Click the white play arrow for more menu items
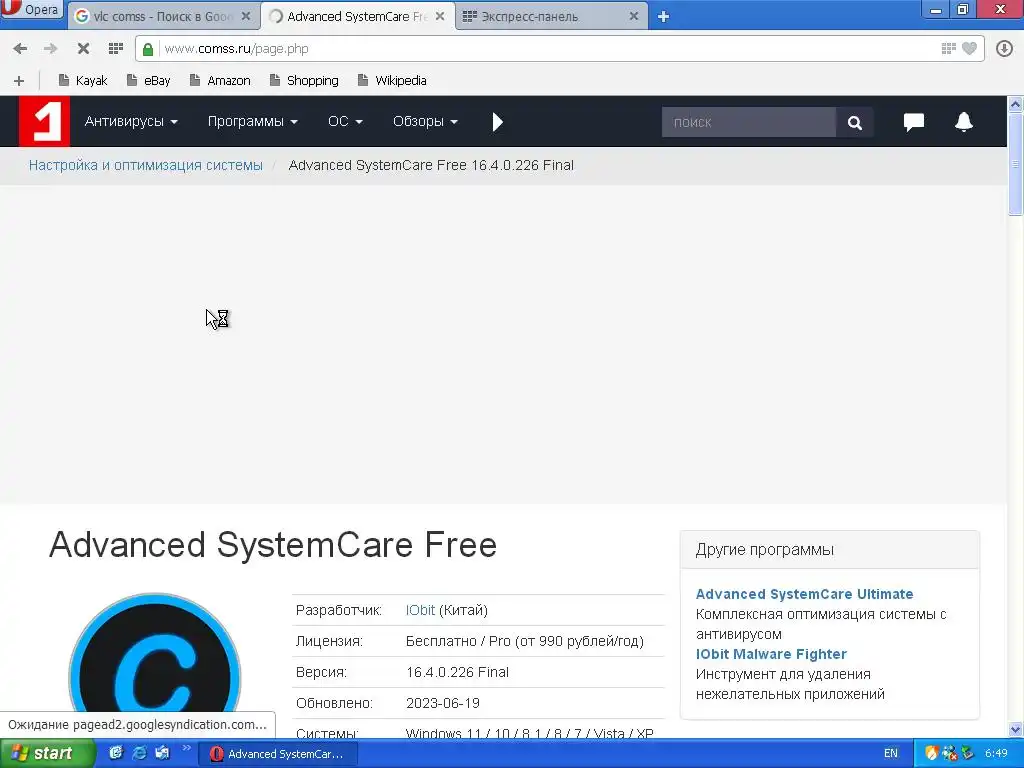Screen dimensions: 1024x768 point(498,122)
